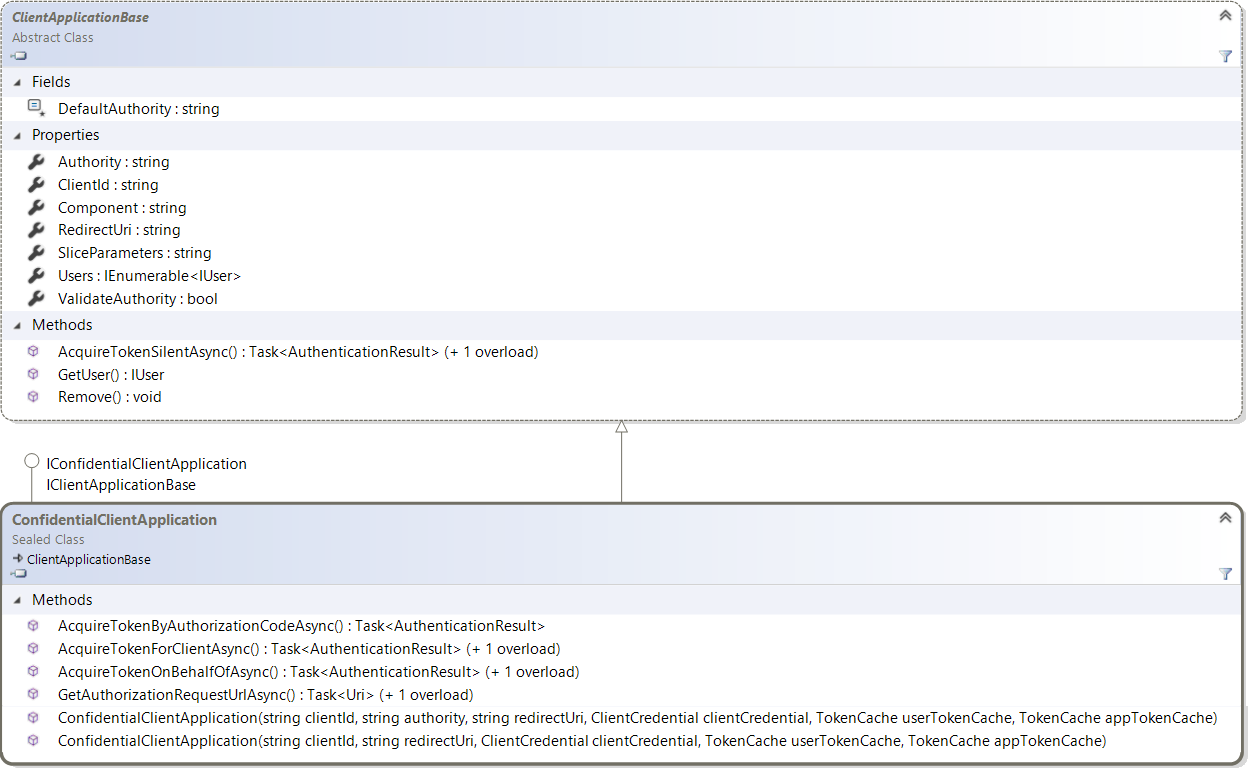
Task: Click cube icon beside AcquireTokenByAuthorizationCodeAsync
Action: 33,625
